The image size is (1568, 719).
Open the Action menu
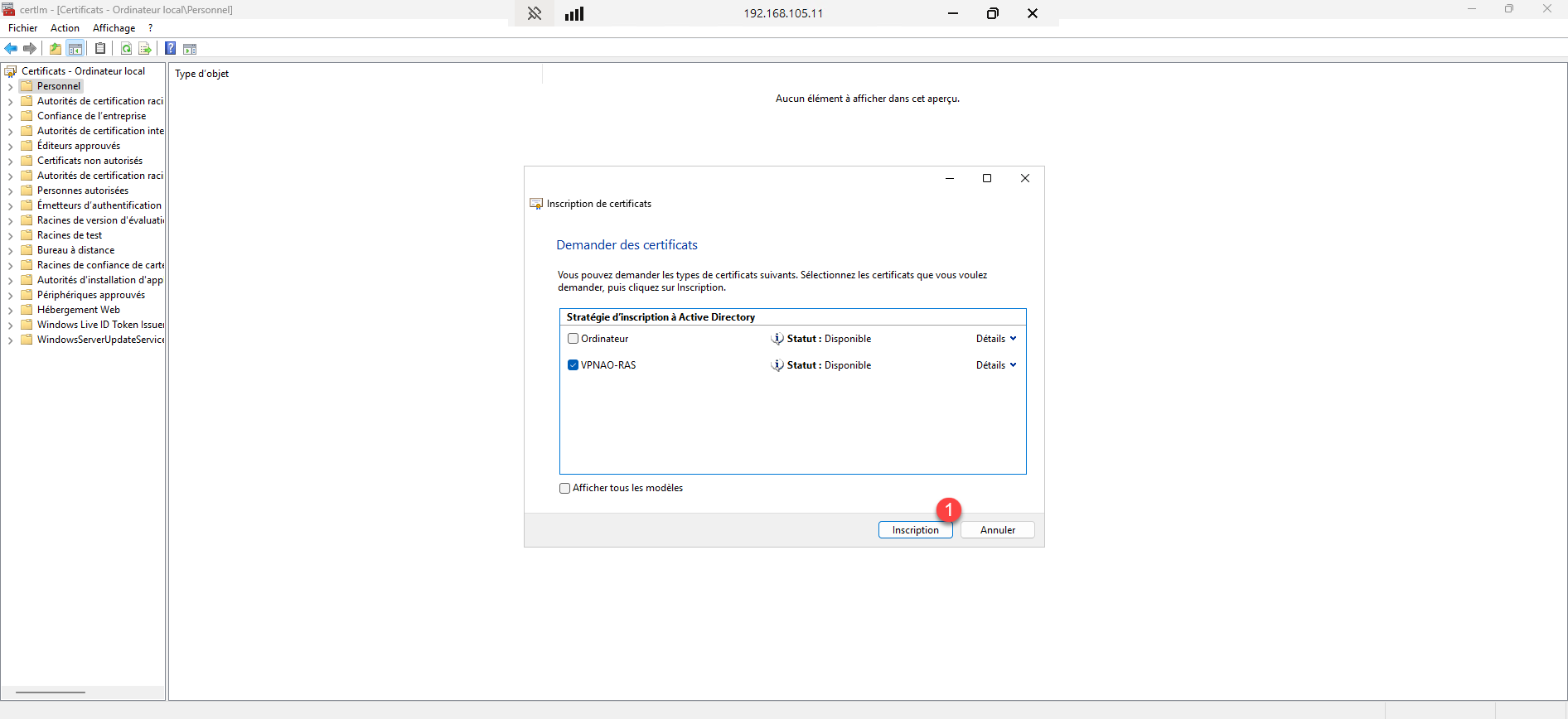point(65,28)
